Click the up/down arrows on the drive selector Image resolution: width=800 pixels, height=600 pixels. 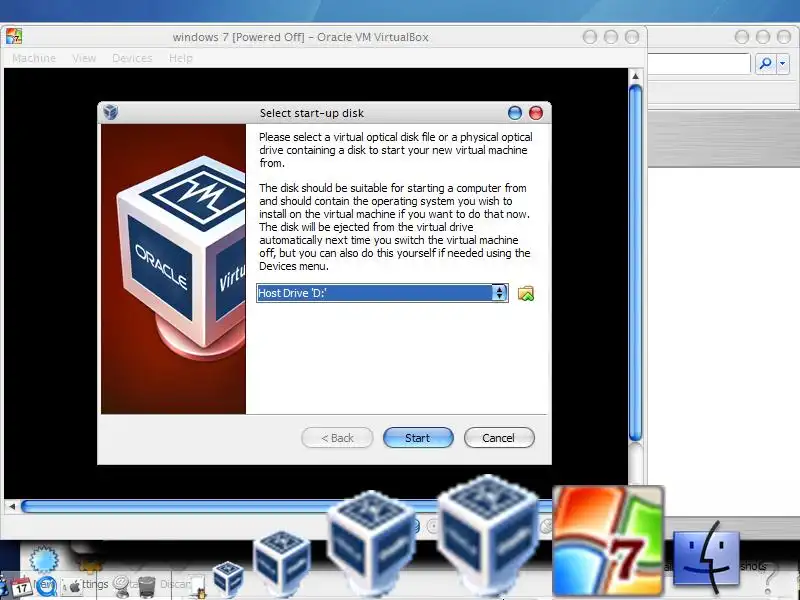[x=499, y=293]
